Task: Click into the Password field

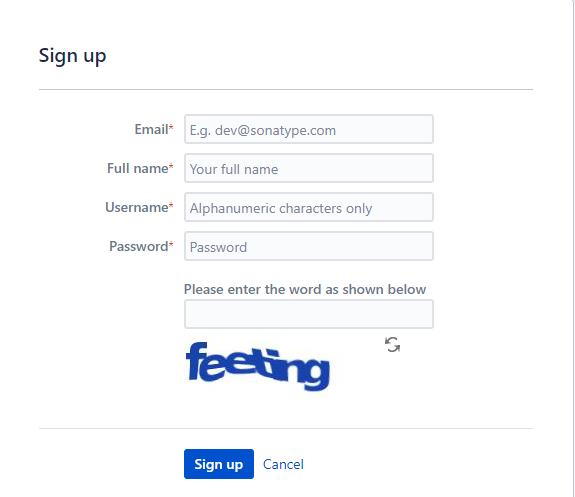Action: (309, 246)
